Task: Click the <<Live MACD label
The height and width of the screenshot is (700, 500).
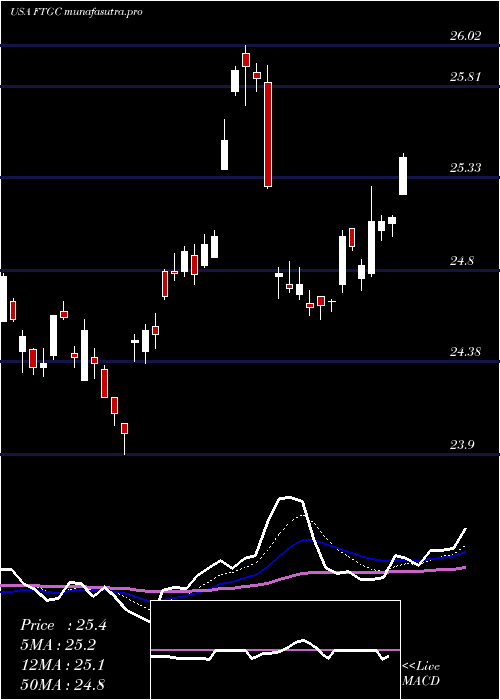Action: click(x=421, y=674)
